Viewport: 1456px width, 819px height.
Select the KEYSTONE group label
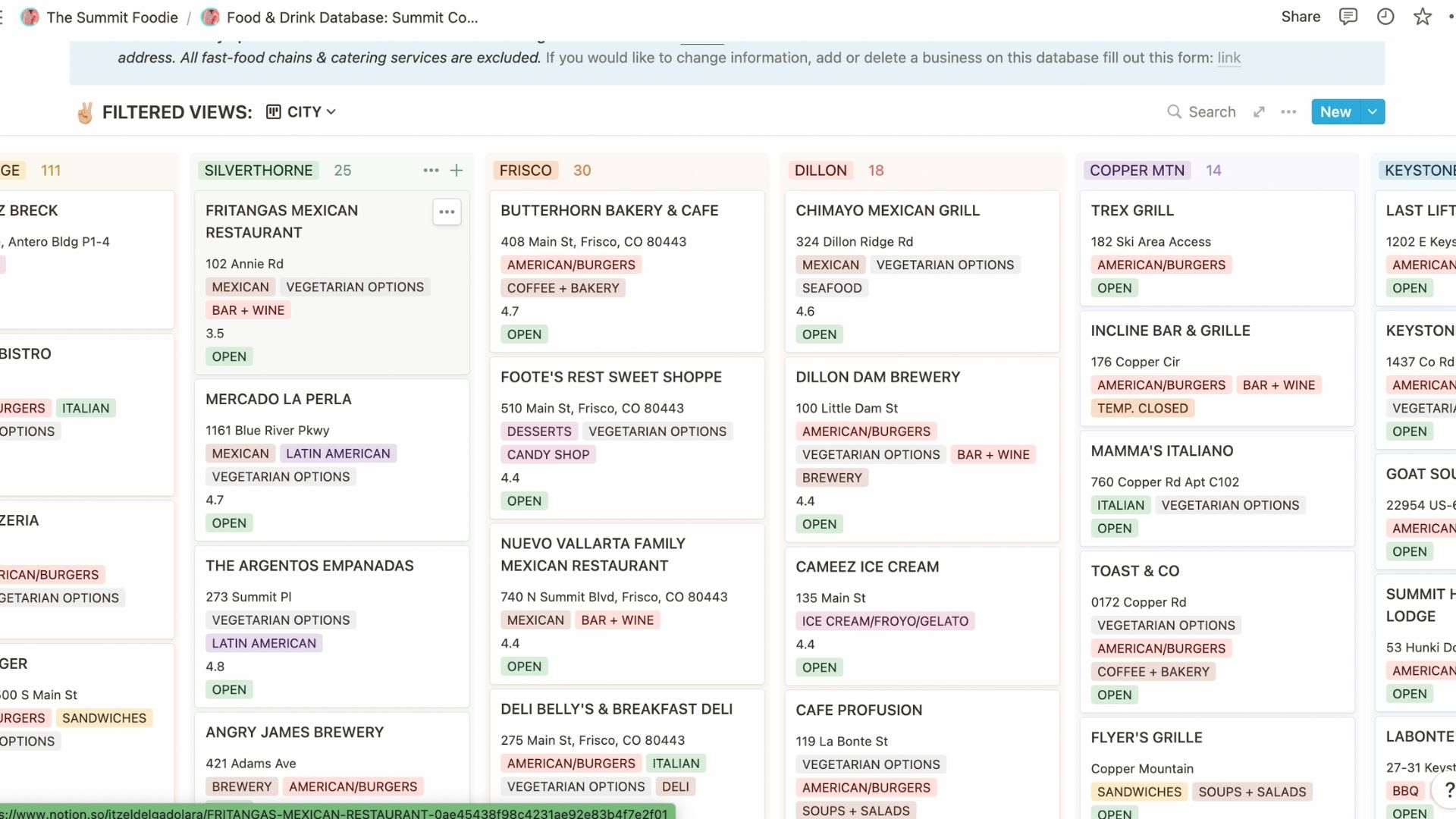[1420, 171]
